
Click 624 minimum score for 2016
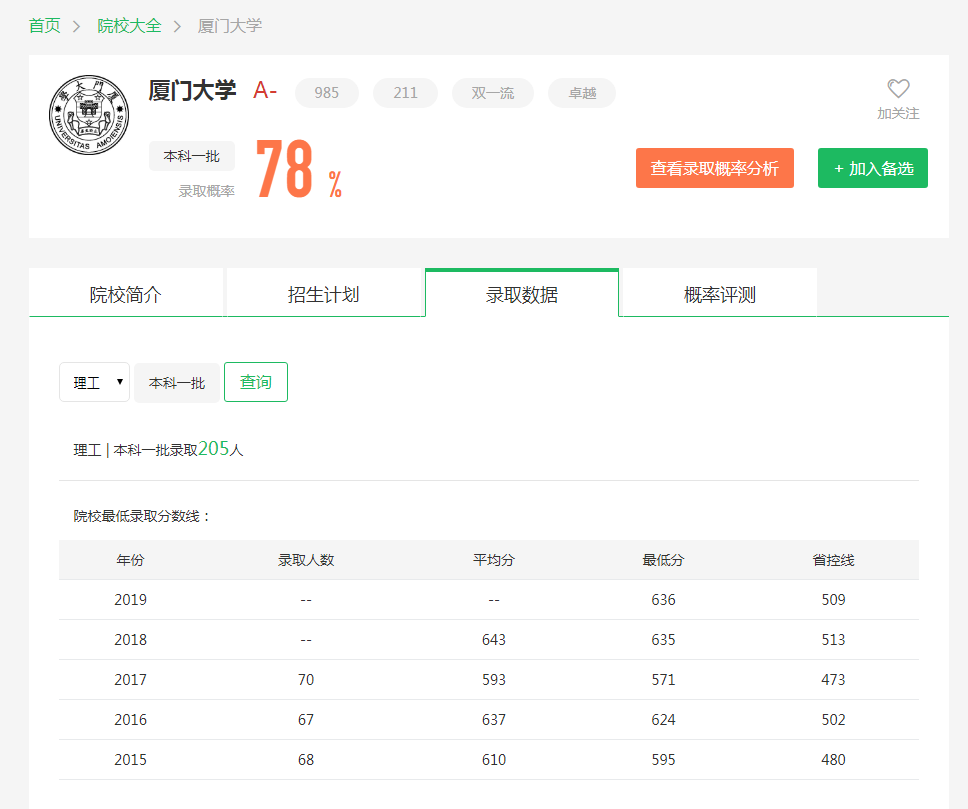(663, 720)
